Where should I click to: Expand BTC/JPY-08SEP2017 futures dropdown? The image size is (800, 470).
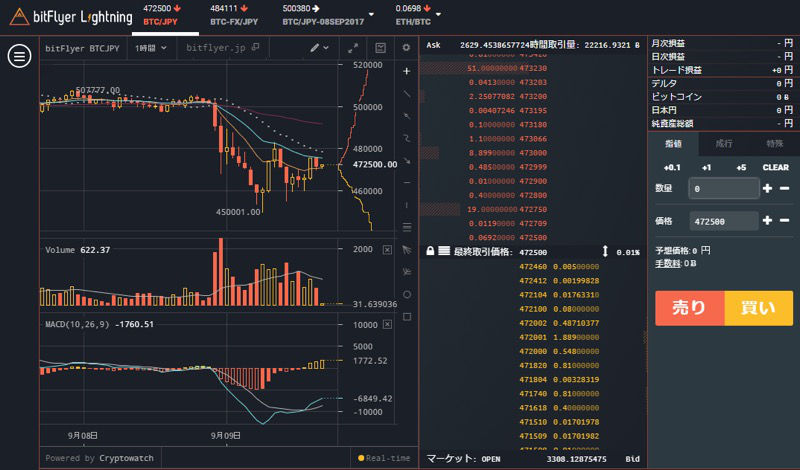point(371,14)
